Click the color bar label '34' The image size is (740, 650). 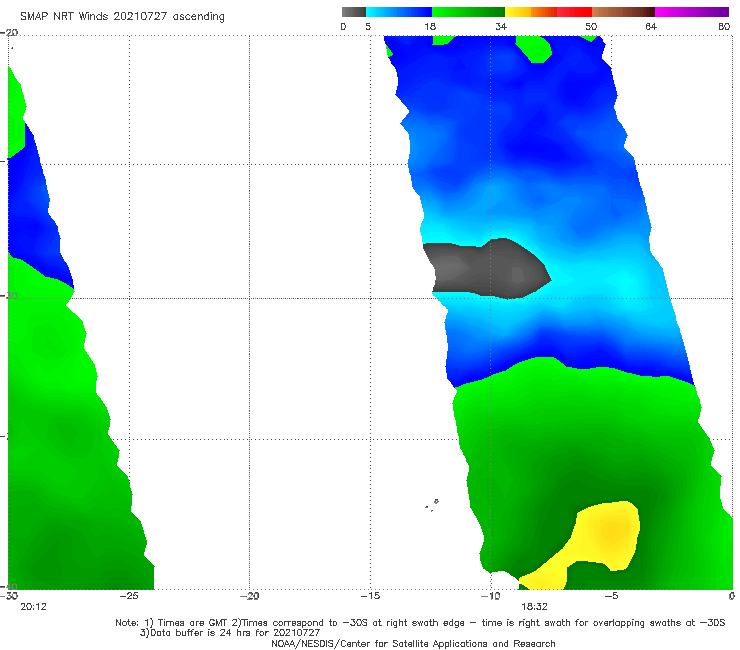501,26
